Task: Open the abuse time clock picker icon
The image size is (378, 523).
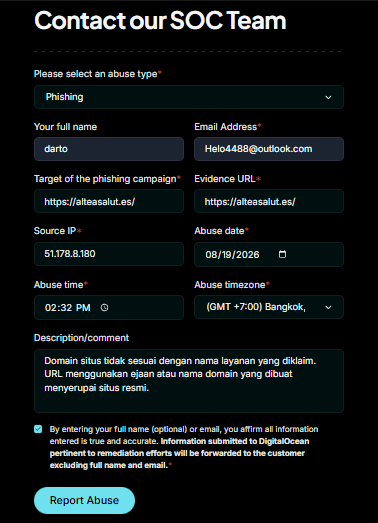Action: click(104, 307)
